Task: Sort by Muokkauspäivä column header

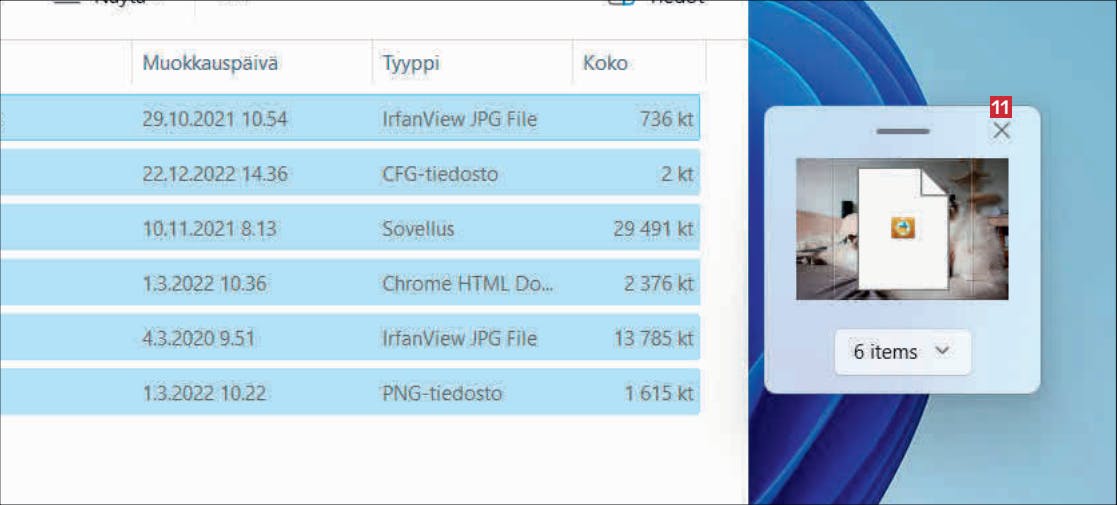Action: click(x=210, y=63)
